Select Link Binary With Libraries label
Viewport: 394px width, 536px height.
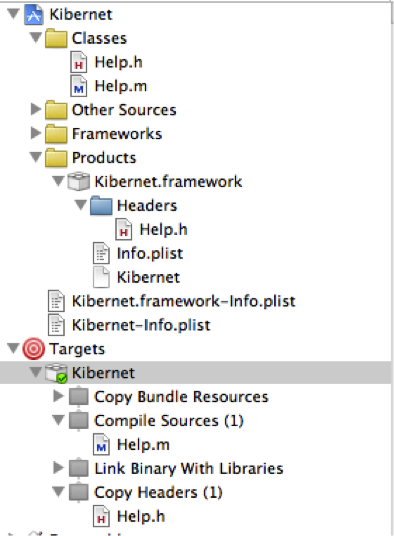[189, 469]
